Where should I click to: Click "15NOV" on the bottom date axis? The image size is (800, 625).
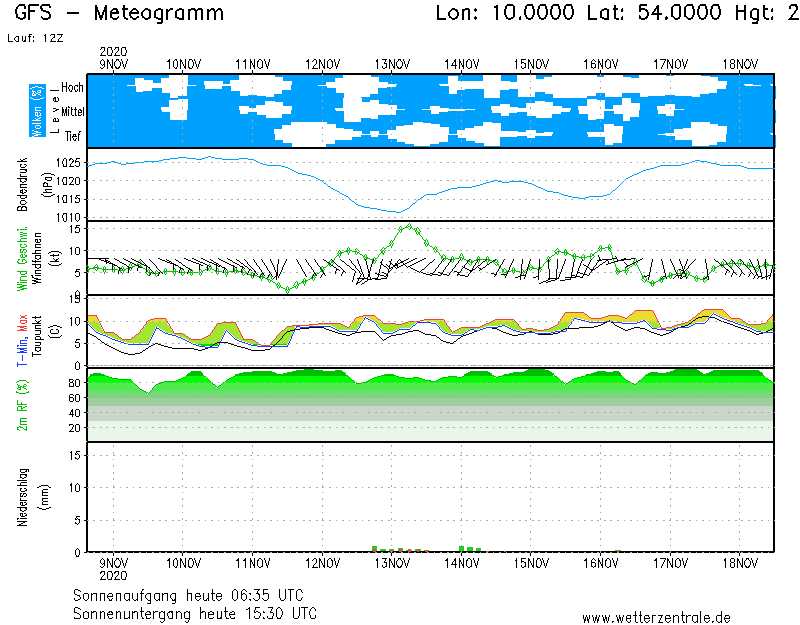[531, 563]
